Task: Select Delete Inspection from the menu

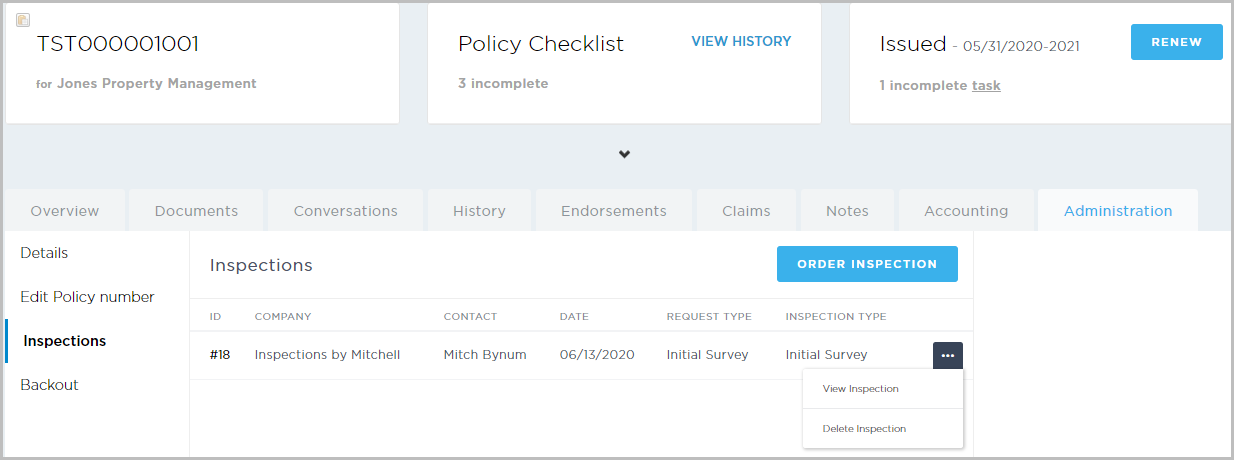Action: pyautogui.click(x=864, y=429)
